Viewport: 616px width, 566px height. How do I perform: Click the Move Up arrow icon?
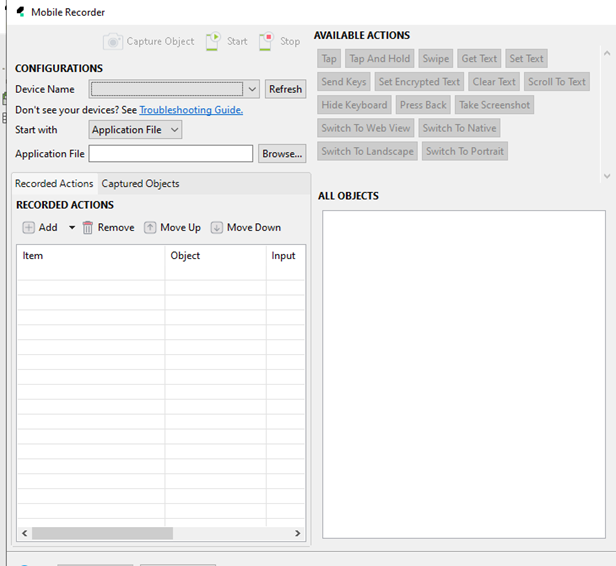tap(150, 227)
